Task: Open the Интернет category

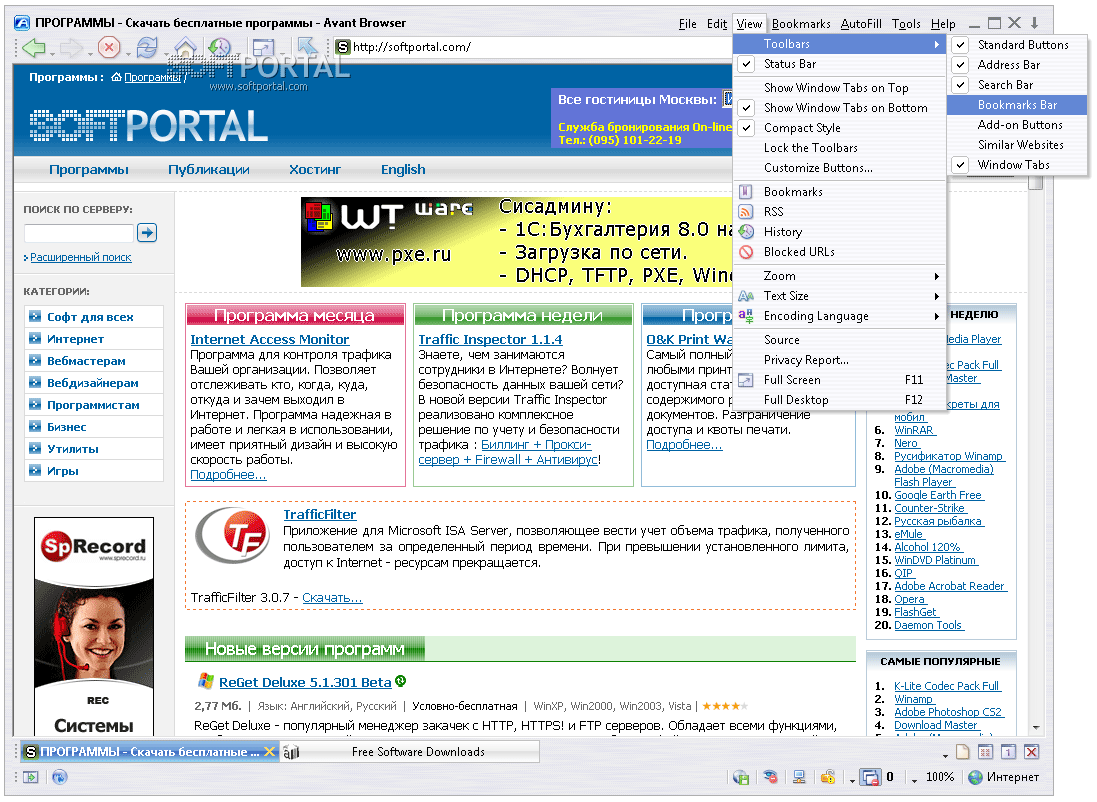Action: coord(75,339)
